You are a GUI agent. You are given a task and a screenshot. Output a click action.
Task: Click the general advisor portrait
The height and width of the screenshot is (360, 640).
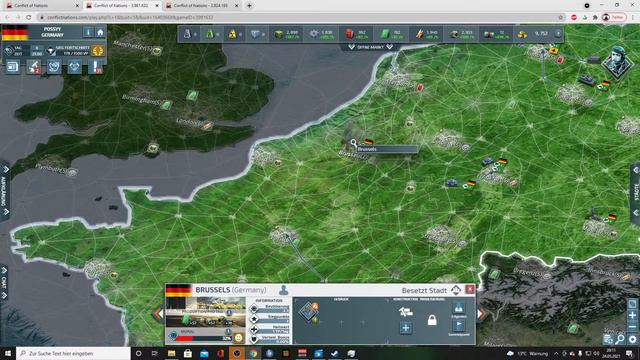pyautogui.click(x=617, y=62)
